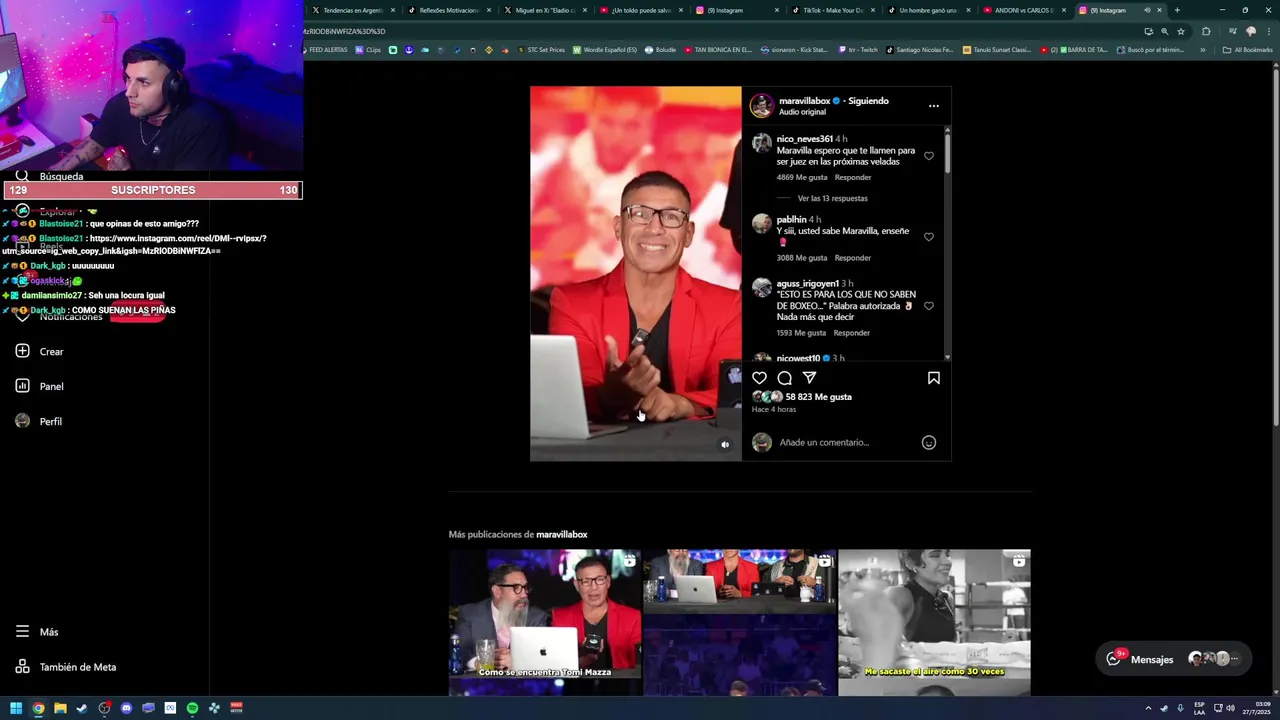
Task: Switch to ANDONI vs CARLOS tab
Action: pyautogui.click(x=1024, y=10)
